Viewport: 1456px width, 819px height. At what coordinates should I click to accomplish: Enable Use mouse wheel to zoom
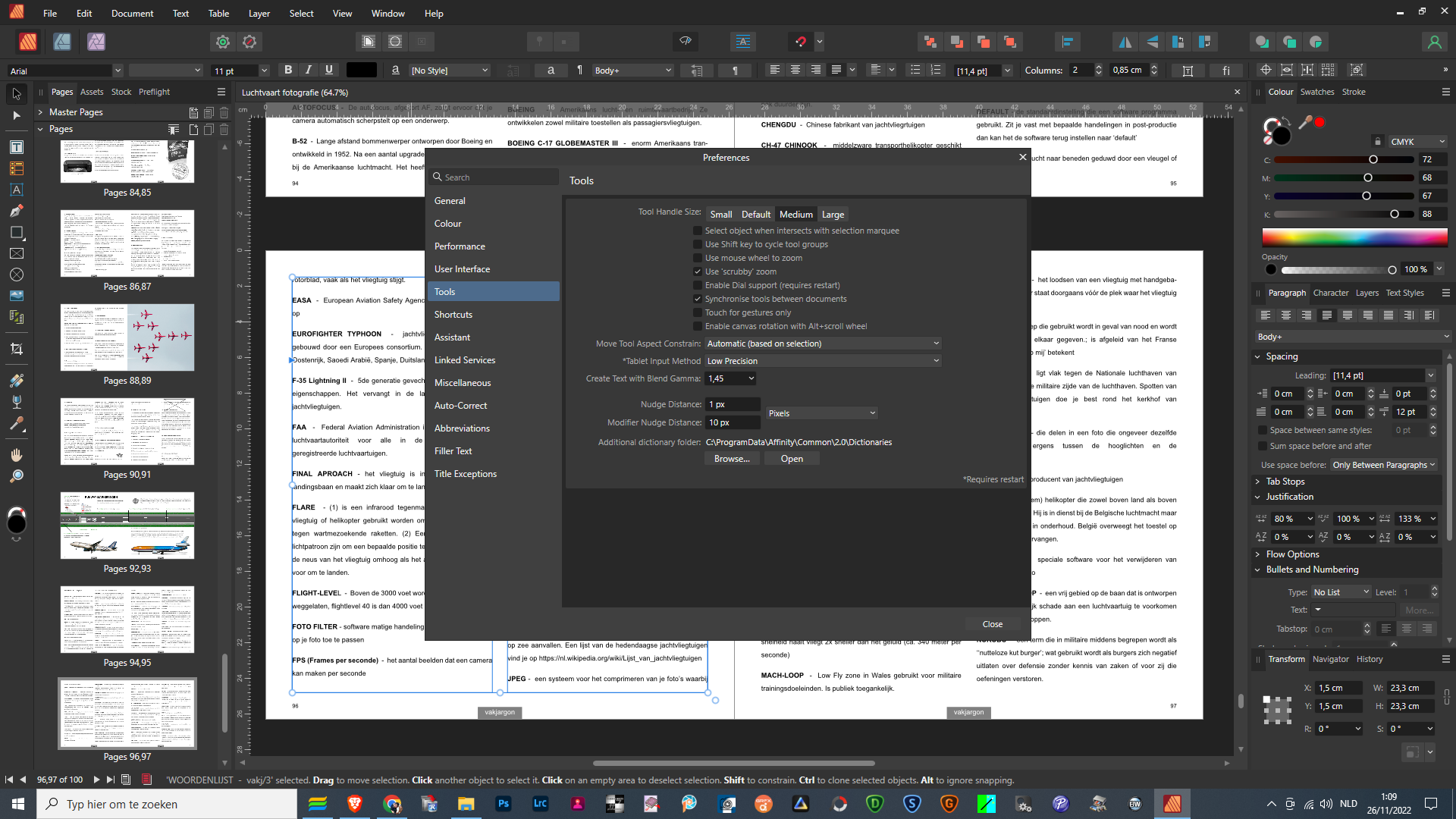[698, 258]
